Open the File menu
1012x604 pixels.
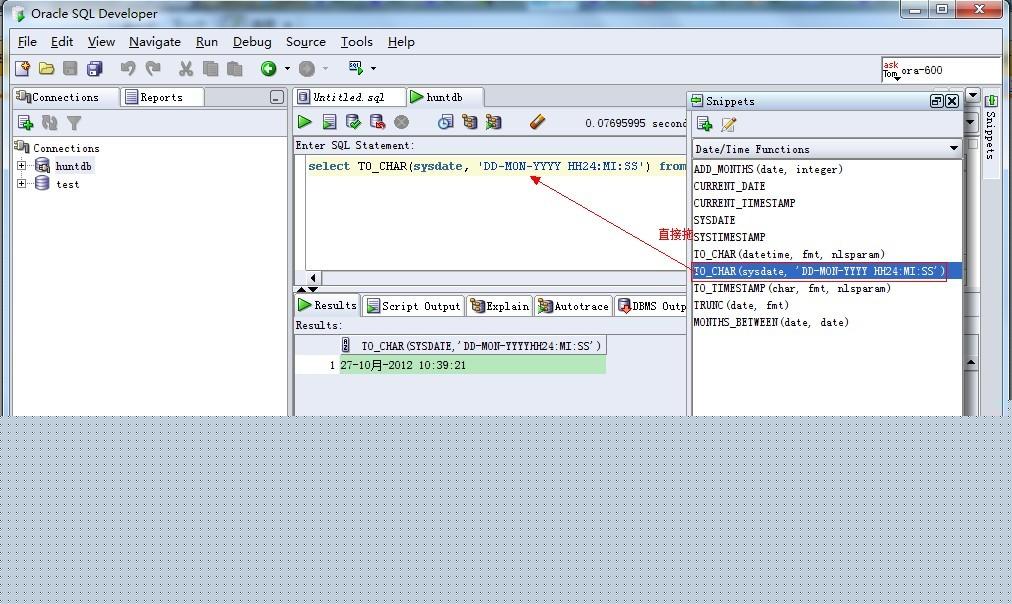point(27,42)
